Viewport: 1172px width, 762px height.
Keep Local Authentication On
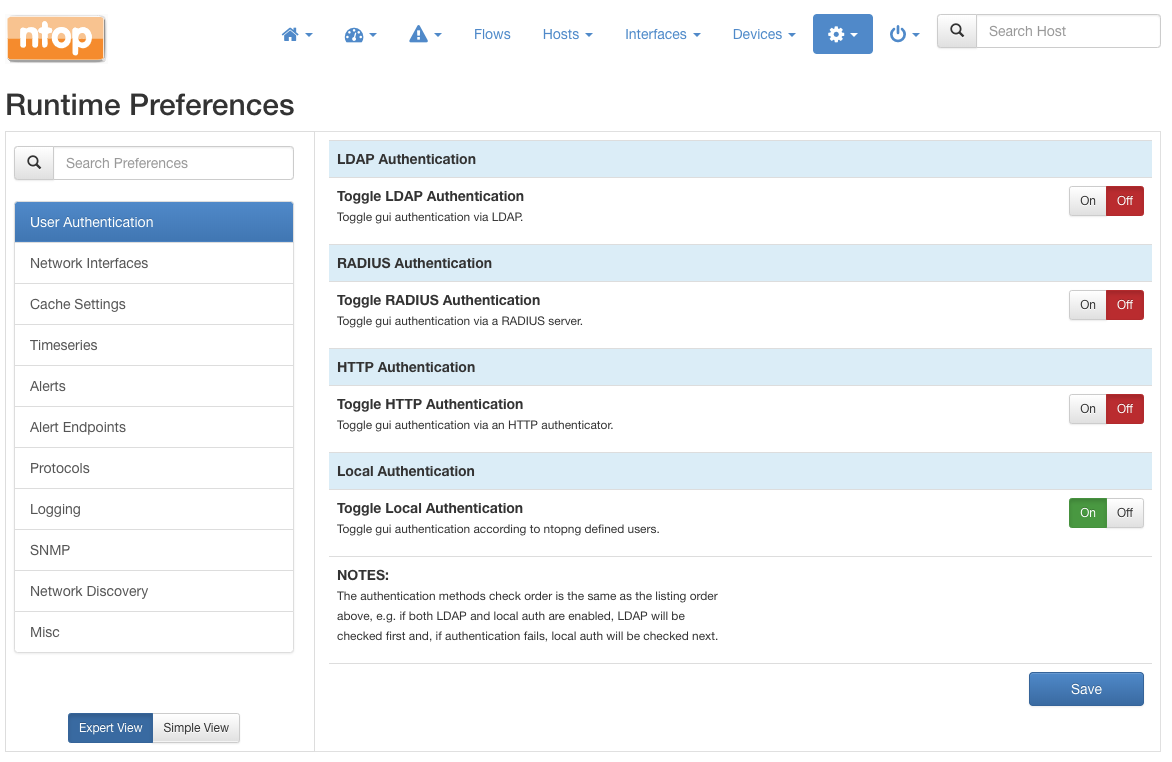(x=1088, y=513)
